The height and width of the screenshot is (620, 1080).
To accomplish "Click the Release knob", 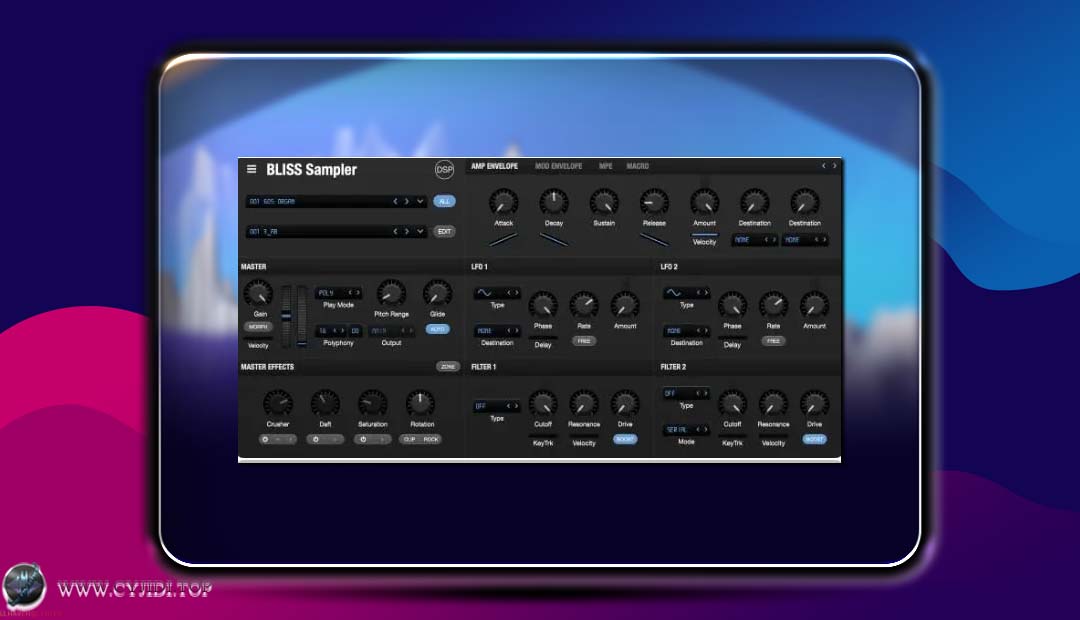I will (654, 203).
